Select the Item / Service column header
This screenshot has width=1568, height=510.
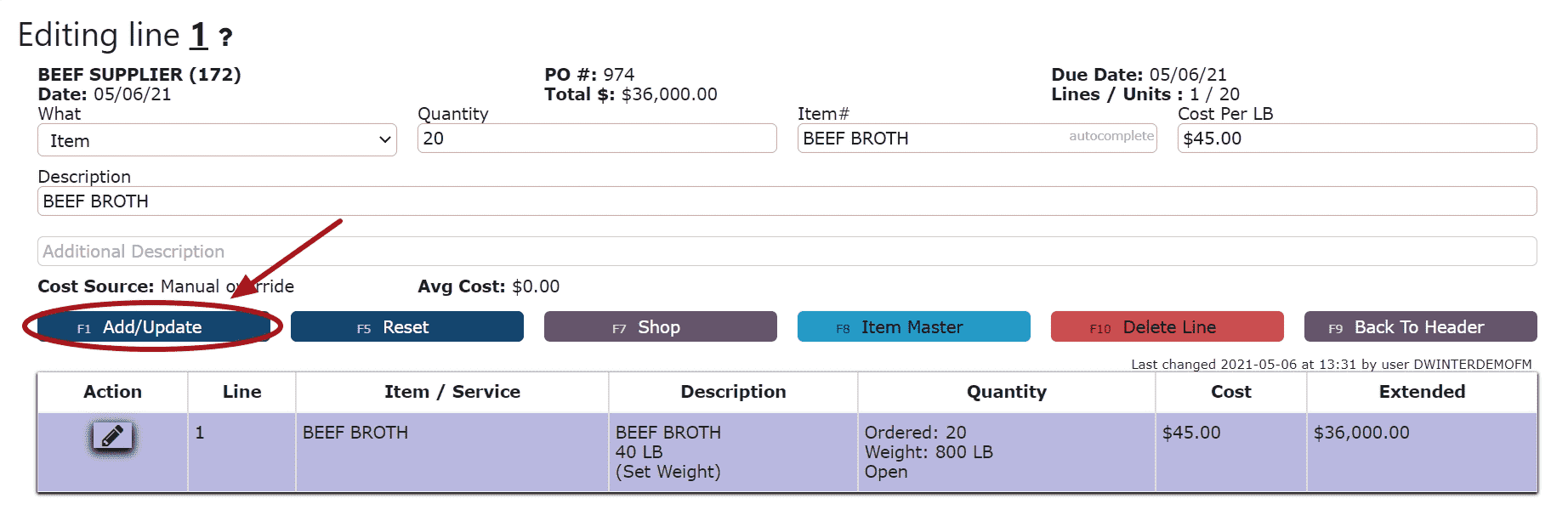coord(452,392)
